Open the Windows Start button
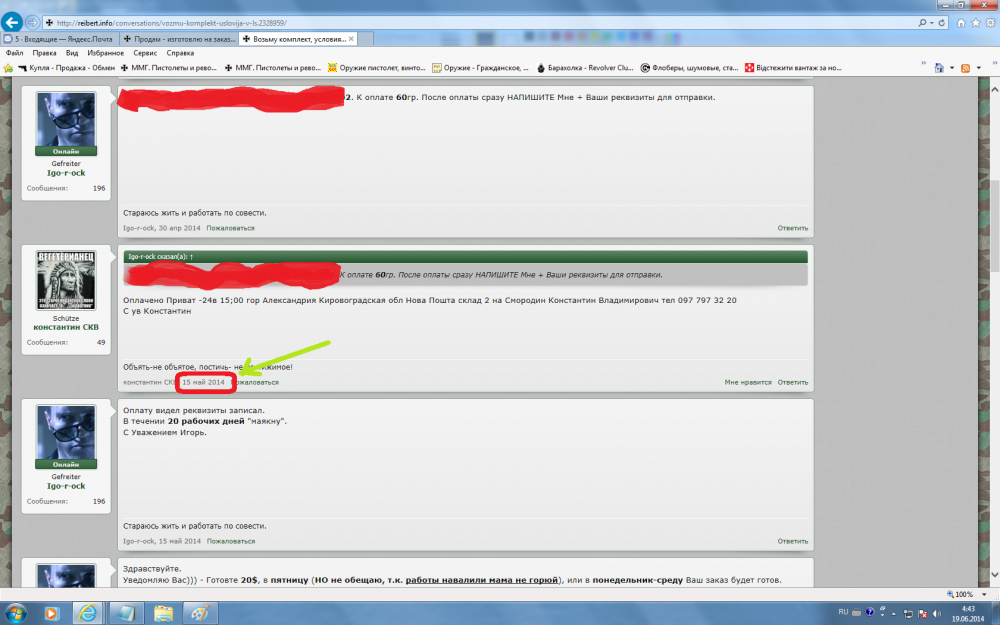The height and width of the screenshot is (625, 1000). click(x=15, y=614)
